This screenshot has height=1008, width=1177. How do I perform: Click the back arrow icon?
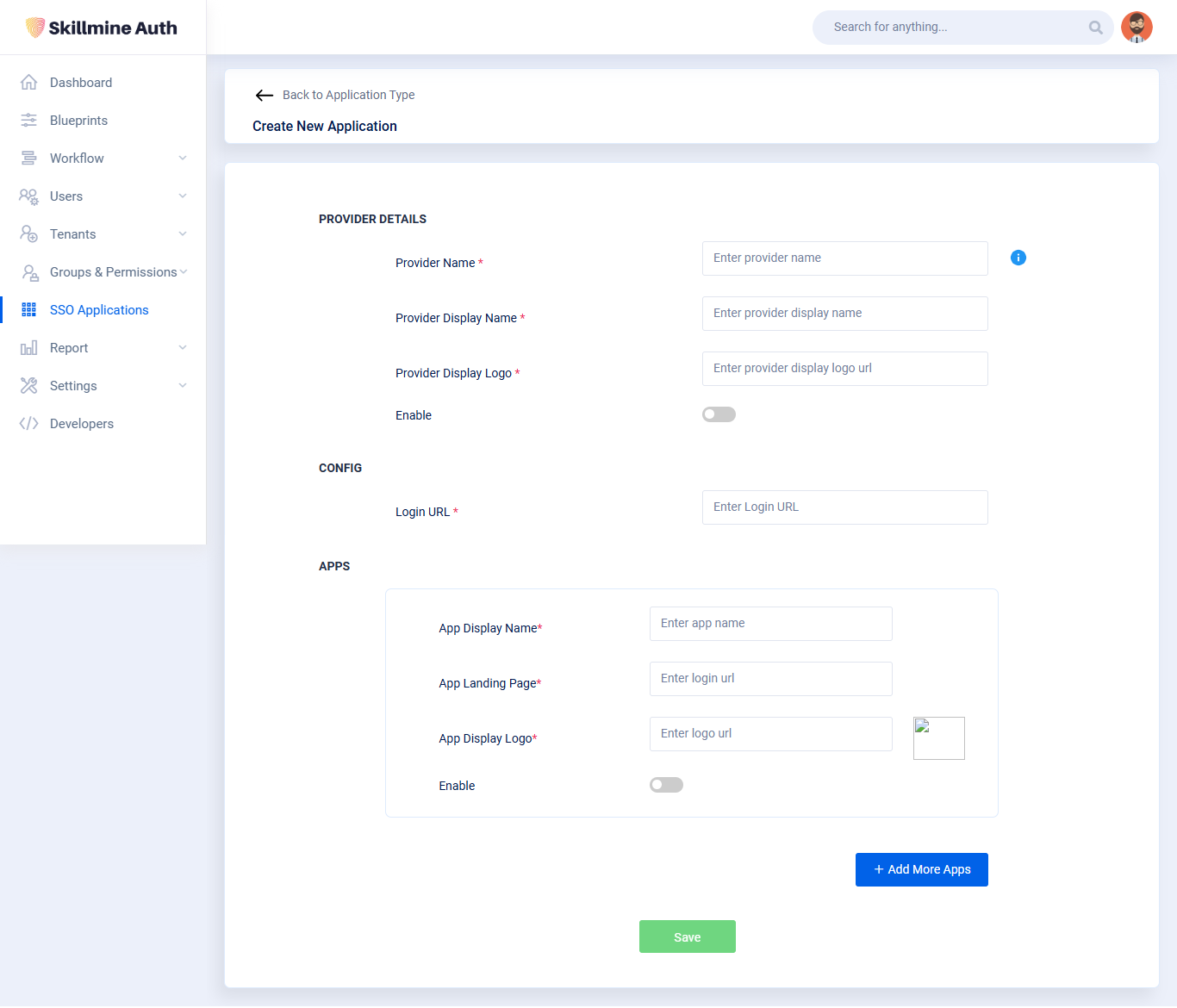pos(265,96)
